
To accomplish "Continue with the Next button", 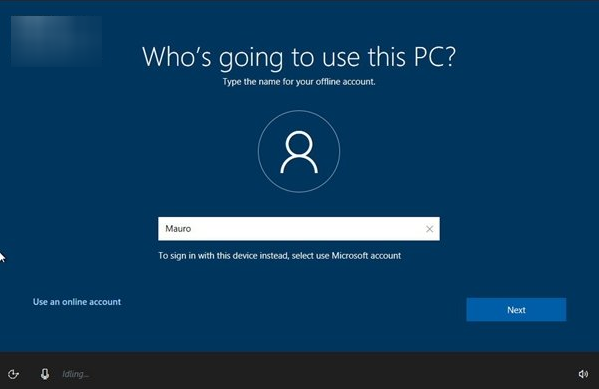I will click(516, 310).
